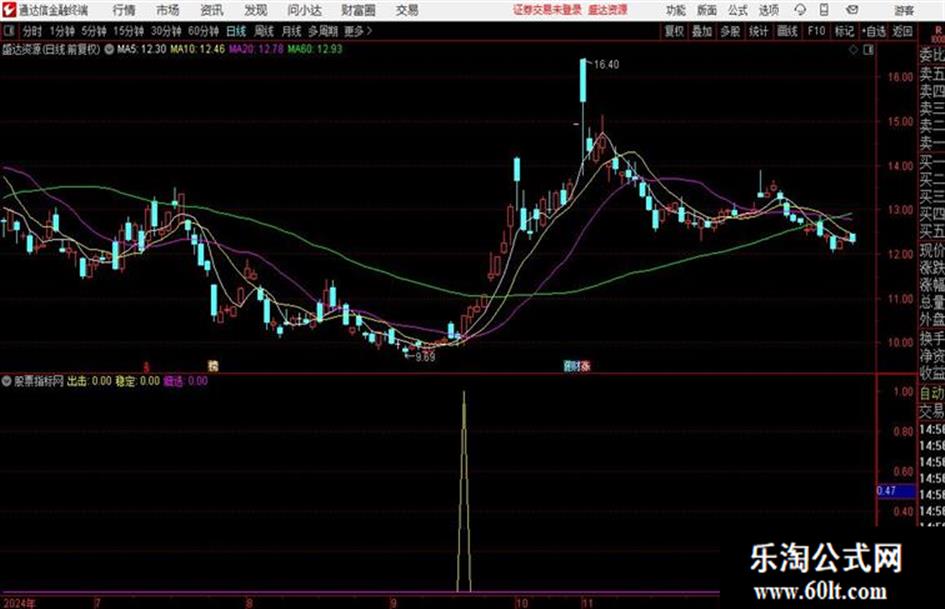Viewport: 945px width, 609px height.
Task: Open the message envelope icon
Action: (852, 10)
